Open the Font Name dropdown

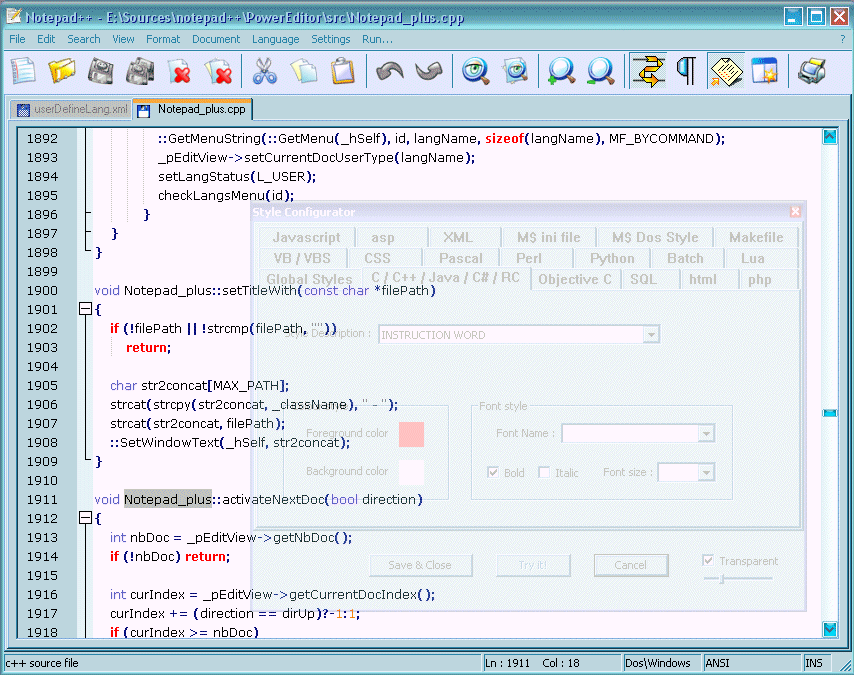[x=707, y=433]
